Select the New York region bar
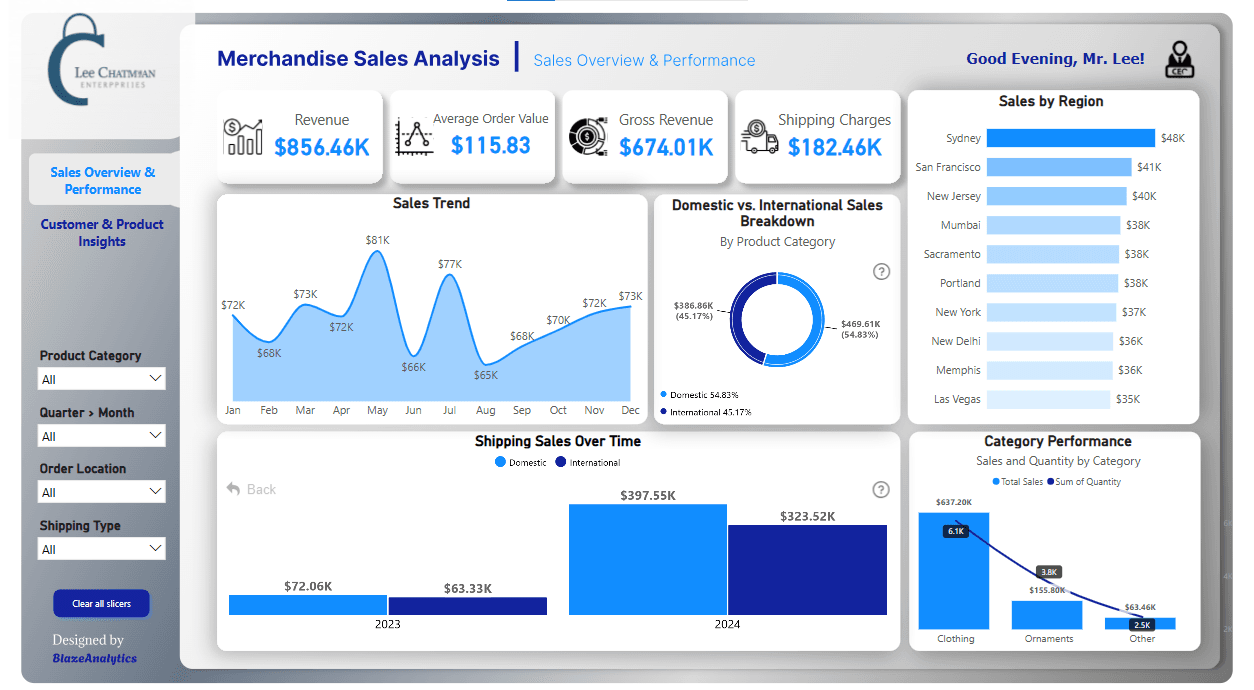This screenshot has width=1254, height=690. pyautogui.click(x=1051, y=312)
